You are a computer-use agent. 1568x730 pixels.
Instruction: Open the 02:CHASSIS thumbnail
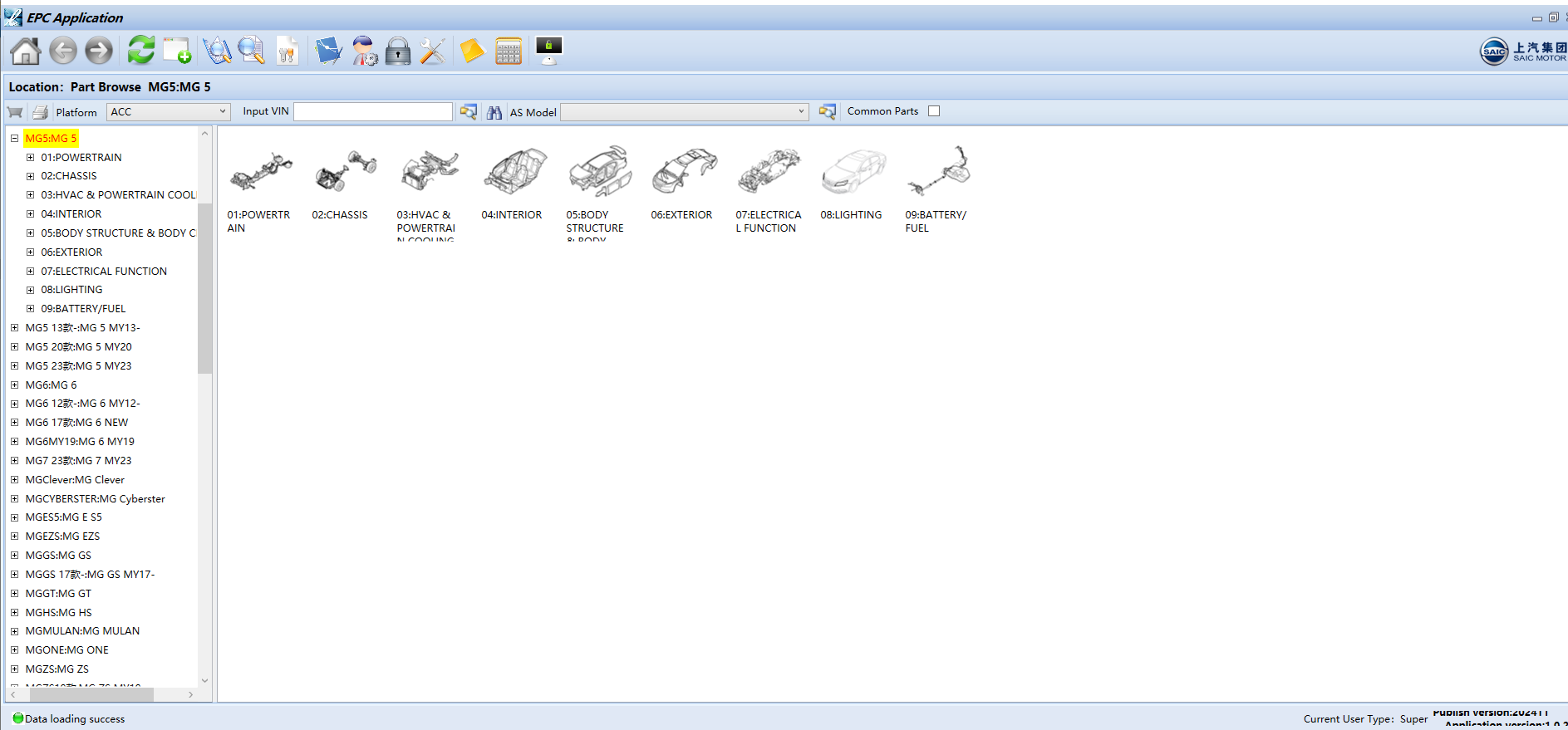[x=346, y=172]
